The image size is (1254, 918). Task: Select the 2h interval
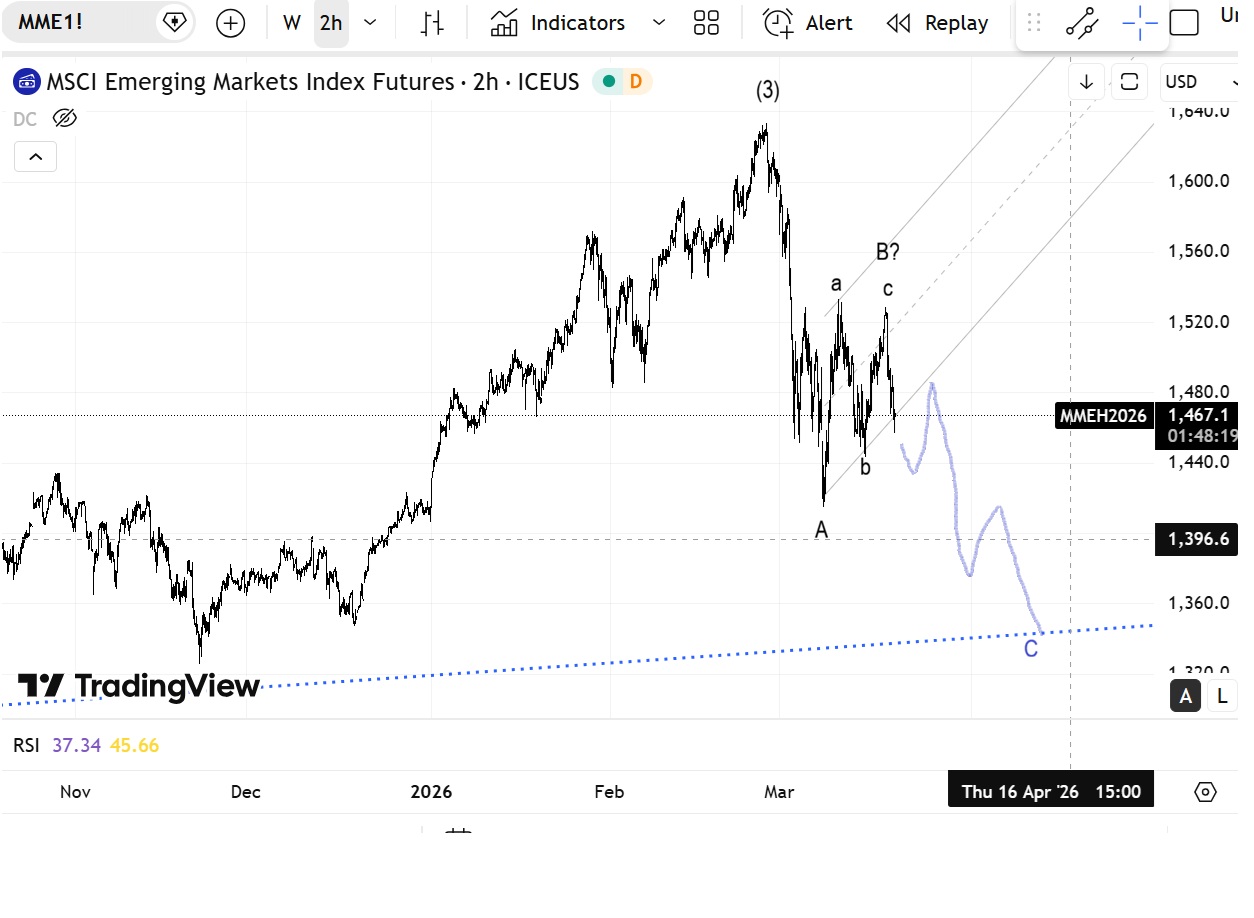point(330,23)
